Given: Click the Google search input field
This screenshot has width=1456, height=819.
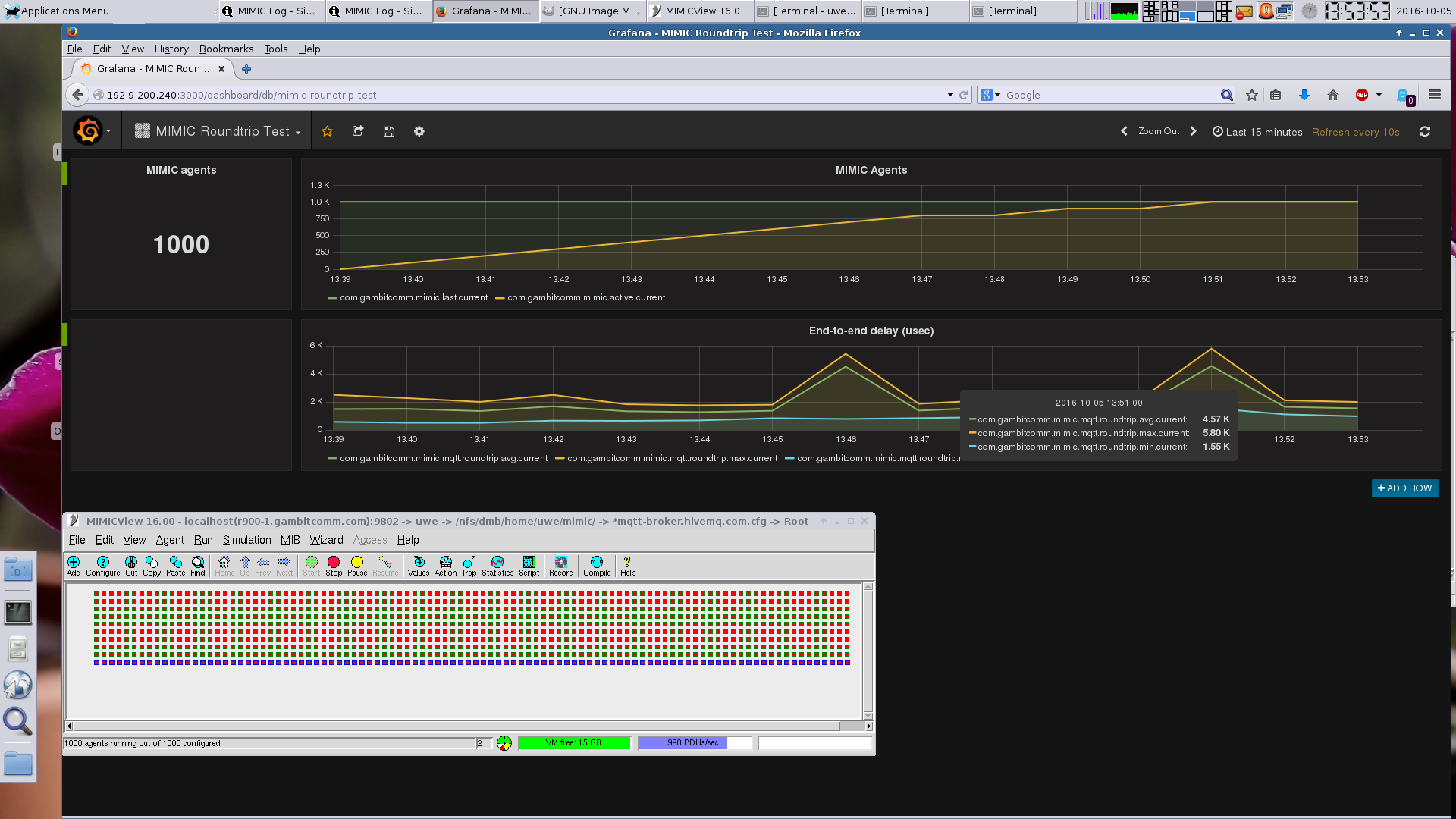Looking at the screenshot, I should point(1111,95).
